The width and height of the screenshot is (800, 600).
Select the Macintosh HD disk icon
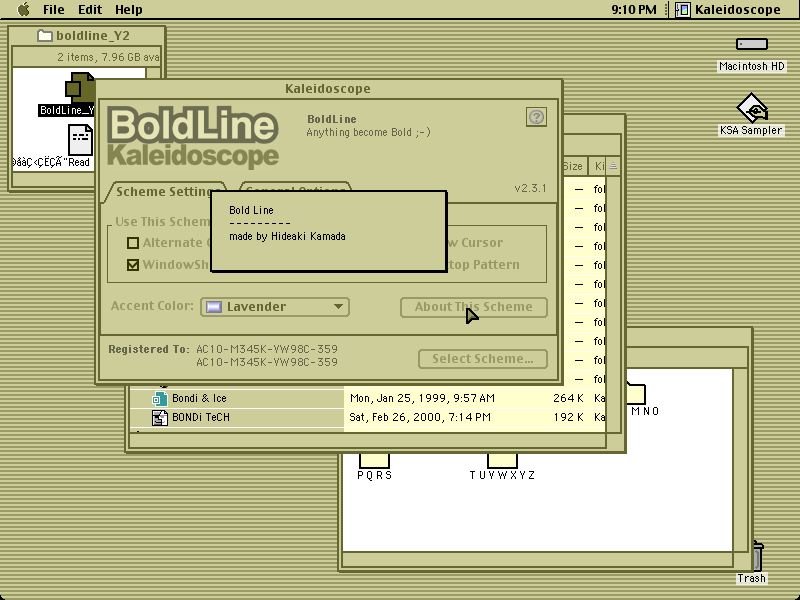pos(752,45)
